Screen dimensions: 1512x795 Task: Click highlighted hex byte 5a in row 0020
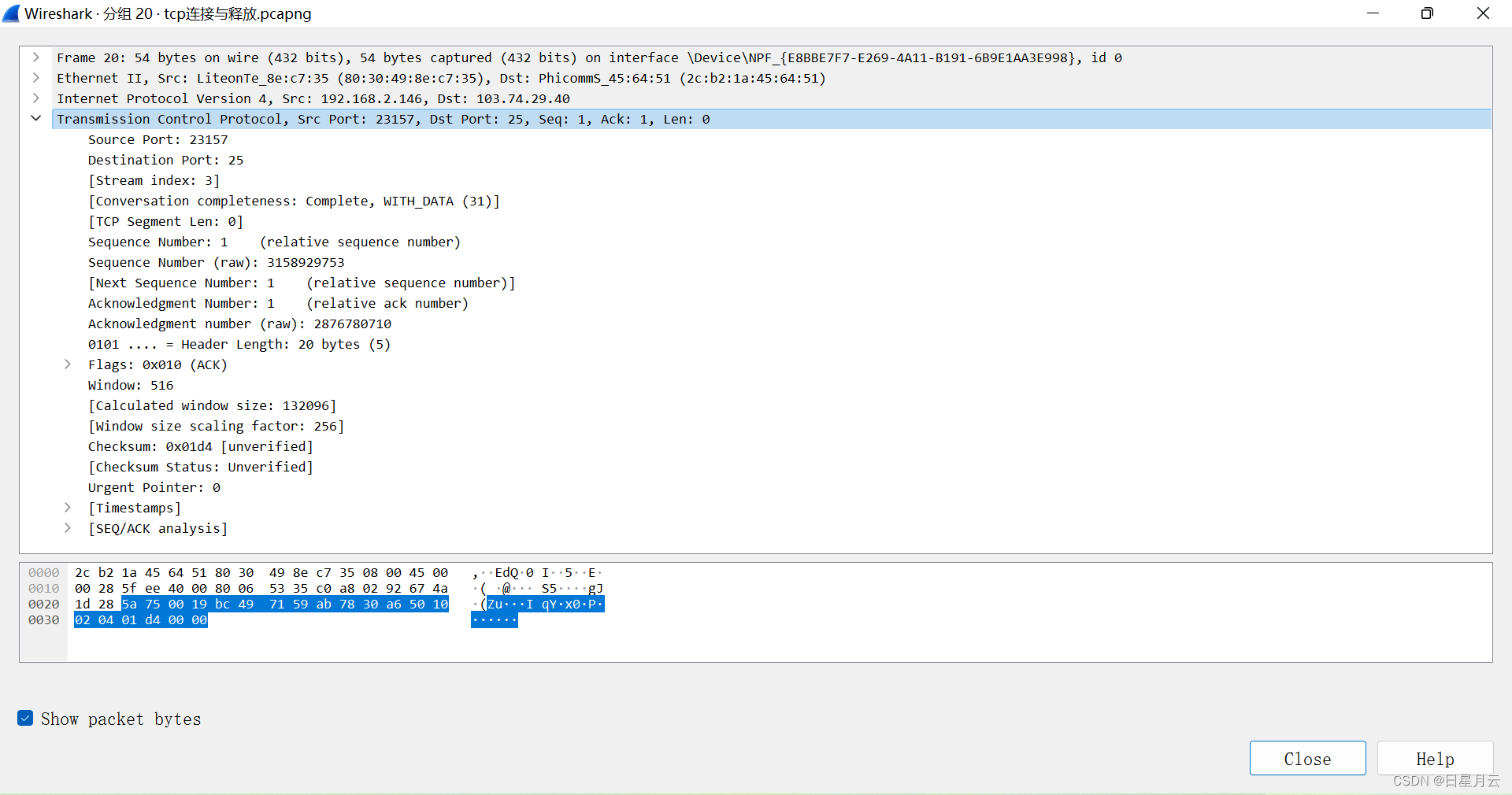point(129,604)
